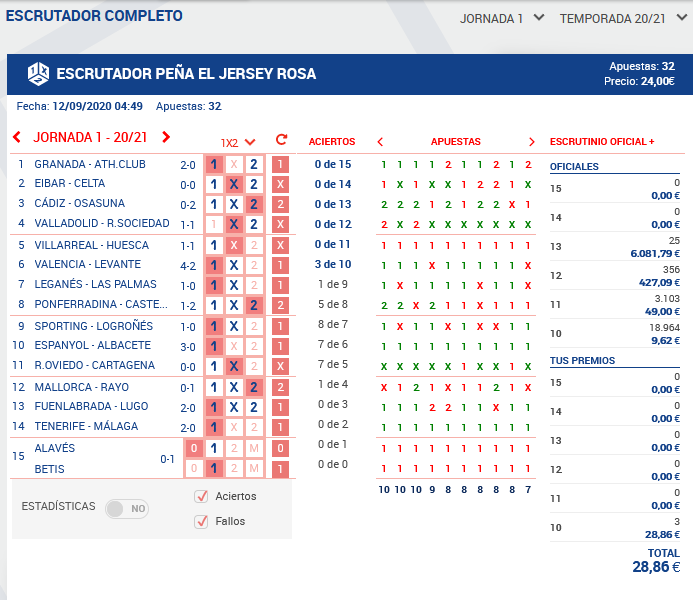Click the ESCRUTADOR COMPLETO page title

pos(94,16)
